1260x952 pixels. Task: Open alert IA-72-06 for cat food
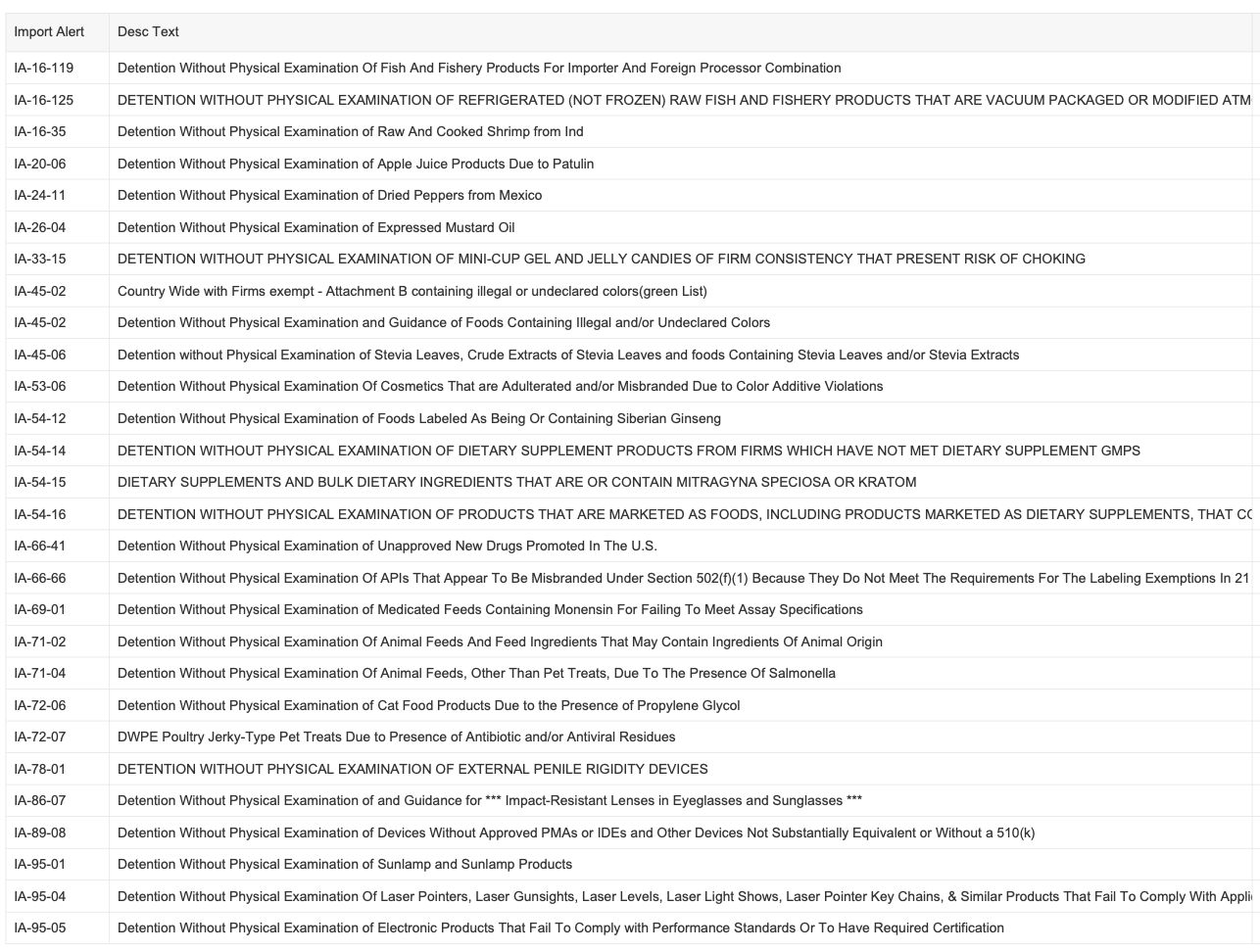pos(40,705)
